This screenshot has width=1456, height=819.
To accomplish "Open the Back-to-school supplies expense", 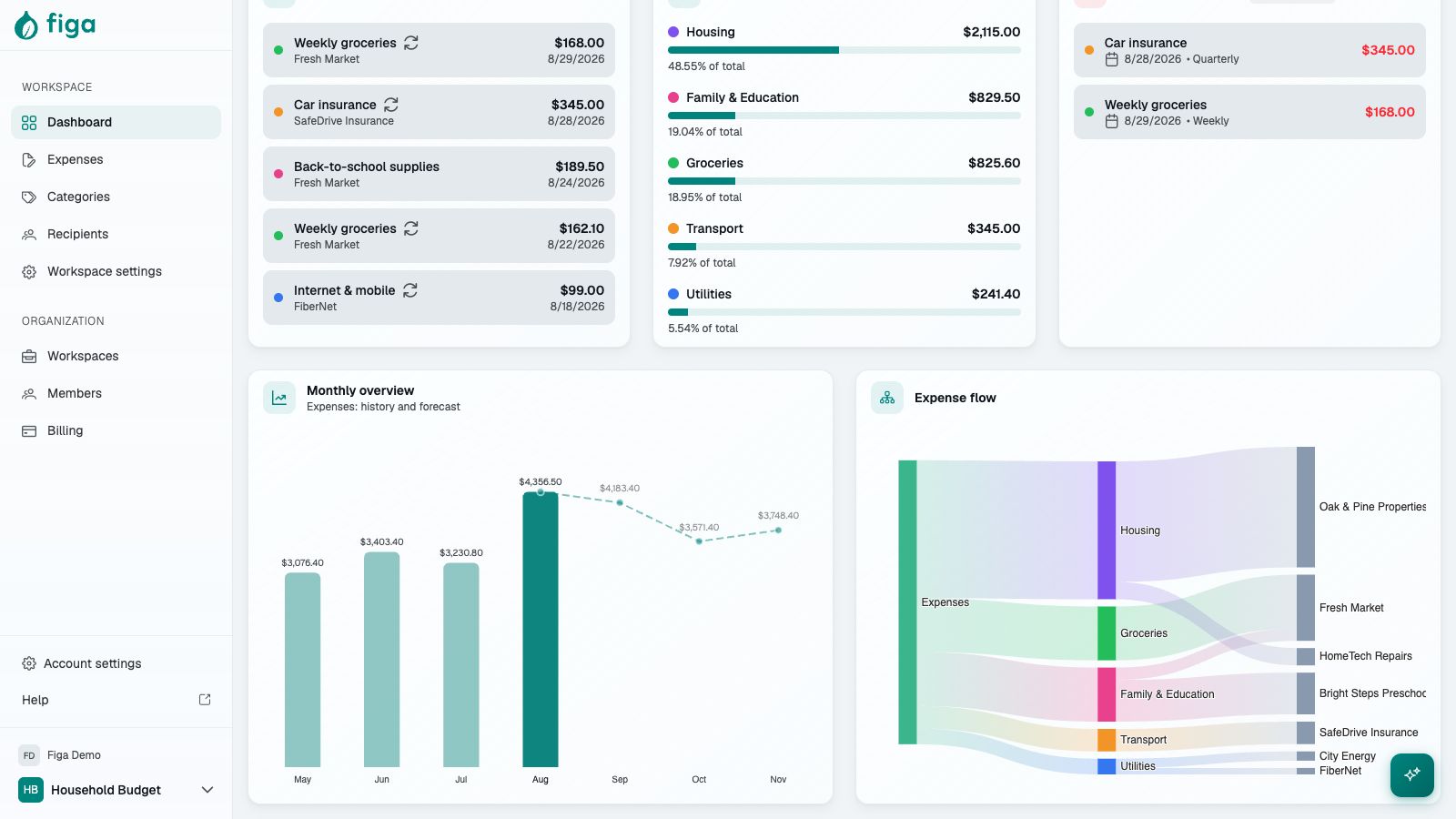I will (439, 174).
